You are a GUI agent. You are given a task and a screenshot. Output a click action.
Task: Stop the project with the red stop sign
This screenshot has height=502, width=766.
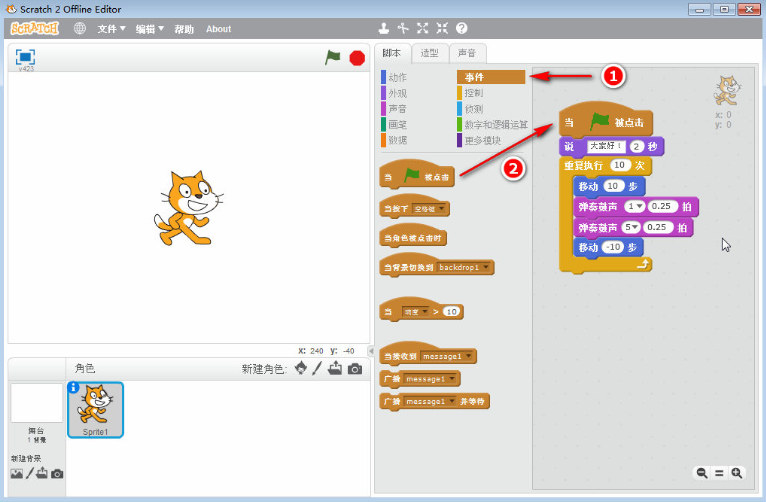point(357,58)
